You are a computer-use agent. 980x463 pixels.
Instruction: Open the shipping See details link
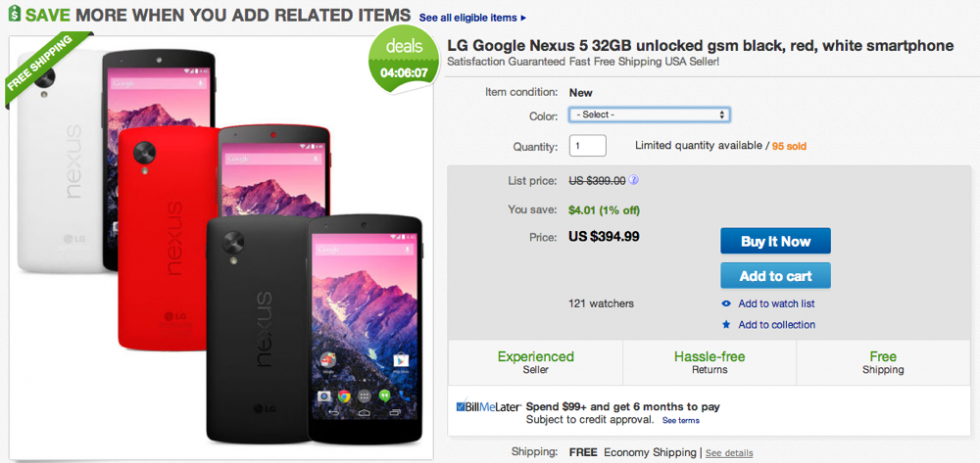pyautogui.click(x=729, y=454)
